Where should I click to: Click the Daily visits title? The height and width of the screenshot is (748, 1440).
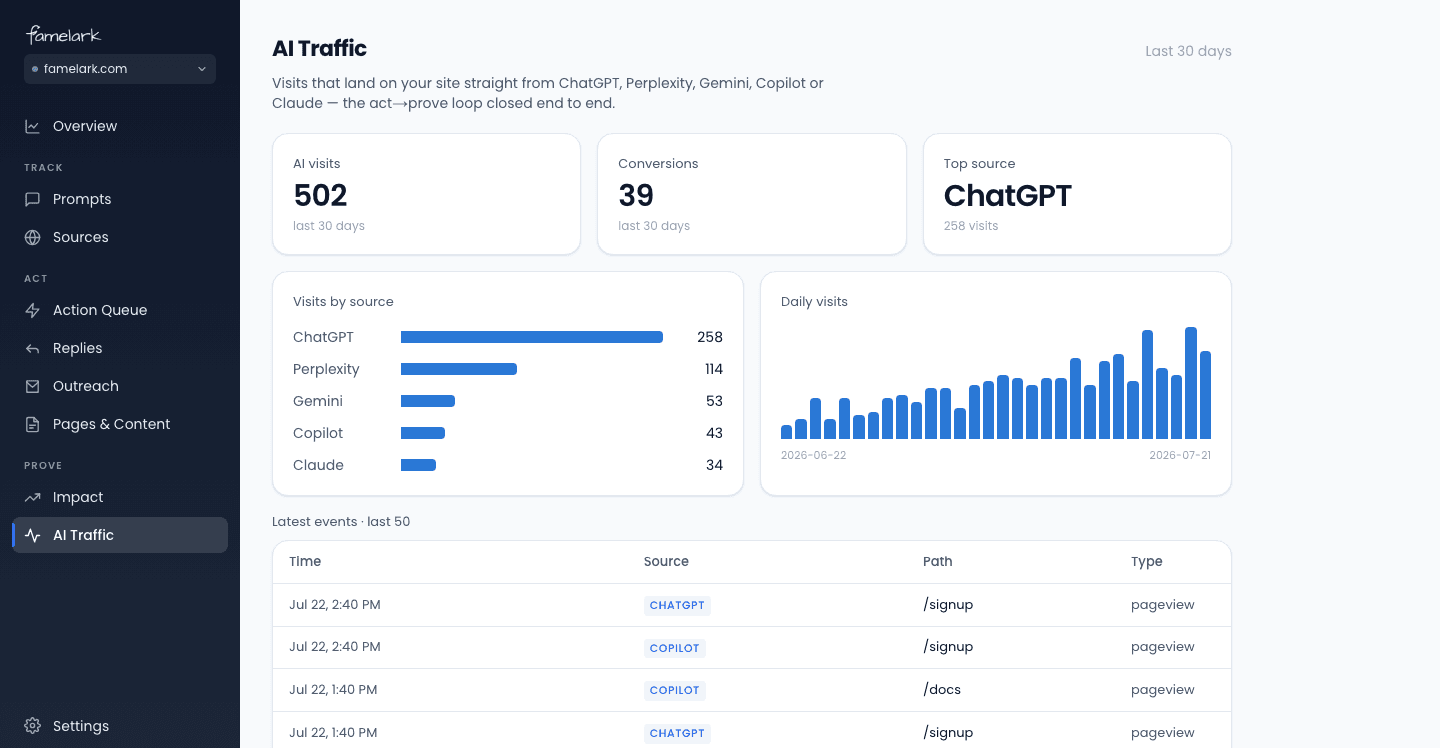[x=814, y=302]
